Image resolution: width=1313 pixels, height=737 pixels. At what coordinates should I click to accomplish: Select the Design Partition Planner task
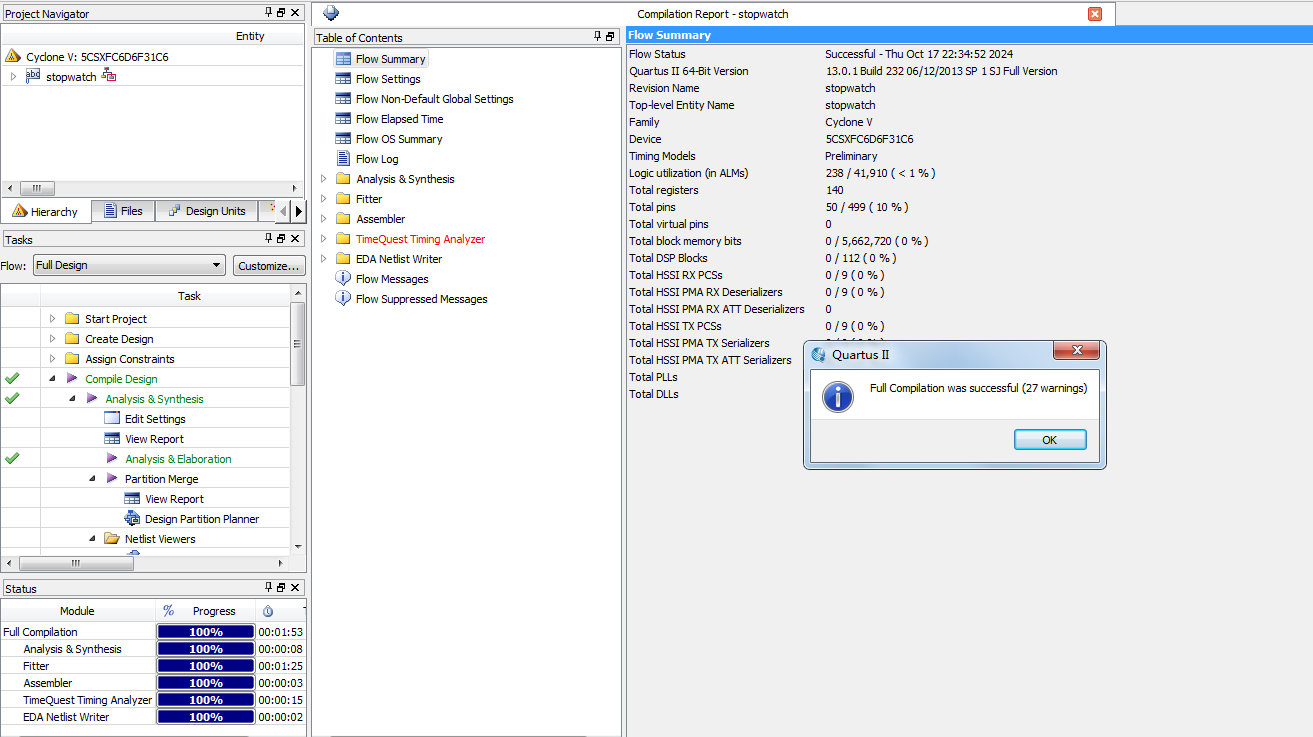[202, 519]
